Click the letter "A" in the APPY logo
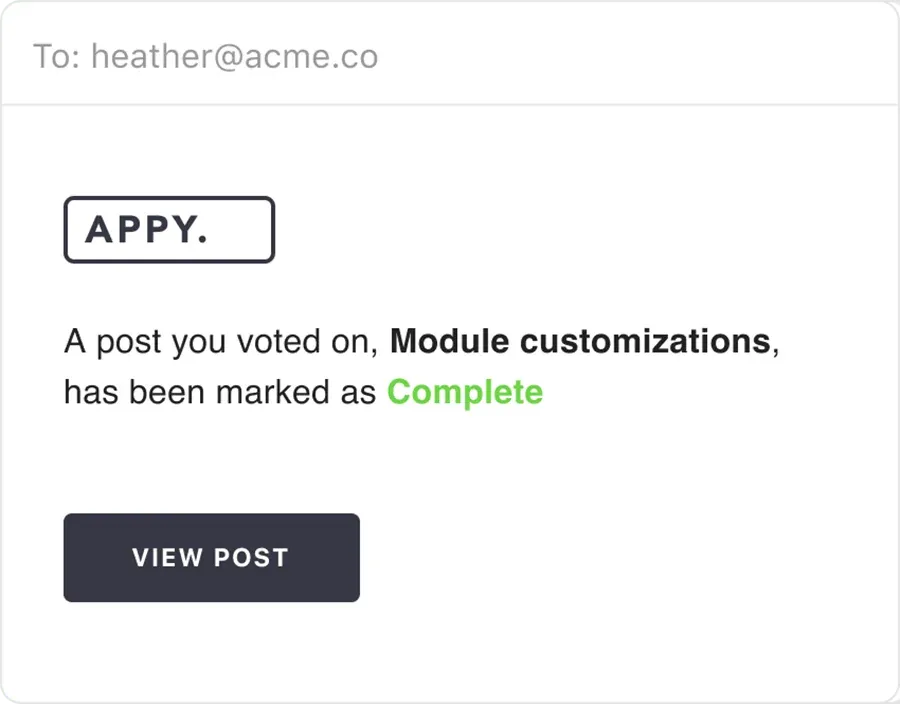The height and width of the screenshot is (704, 900). point(98,230)
